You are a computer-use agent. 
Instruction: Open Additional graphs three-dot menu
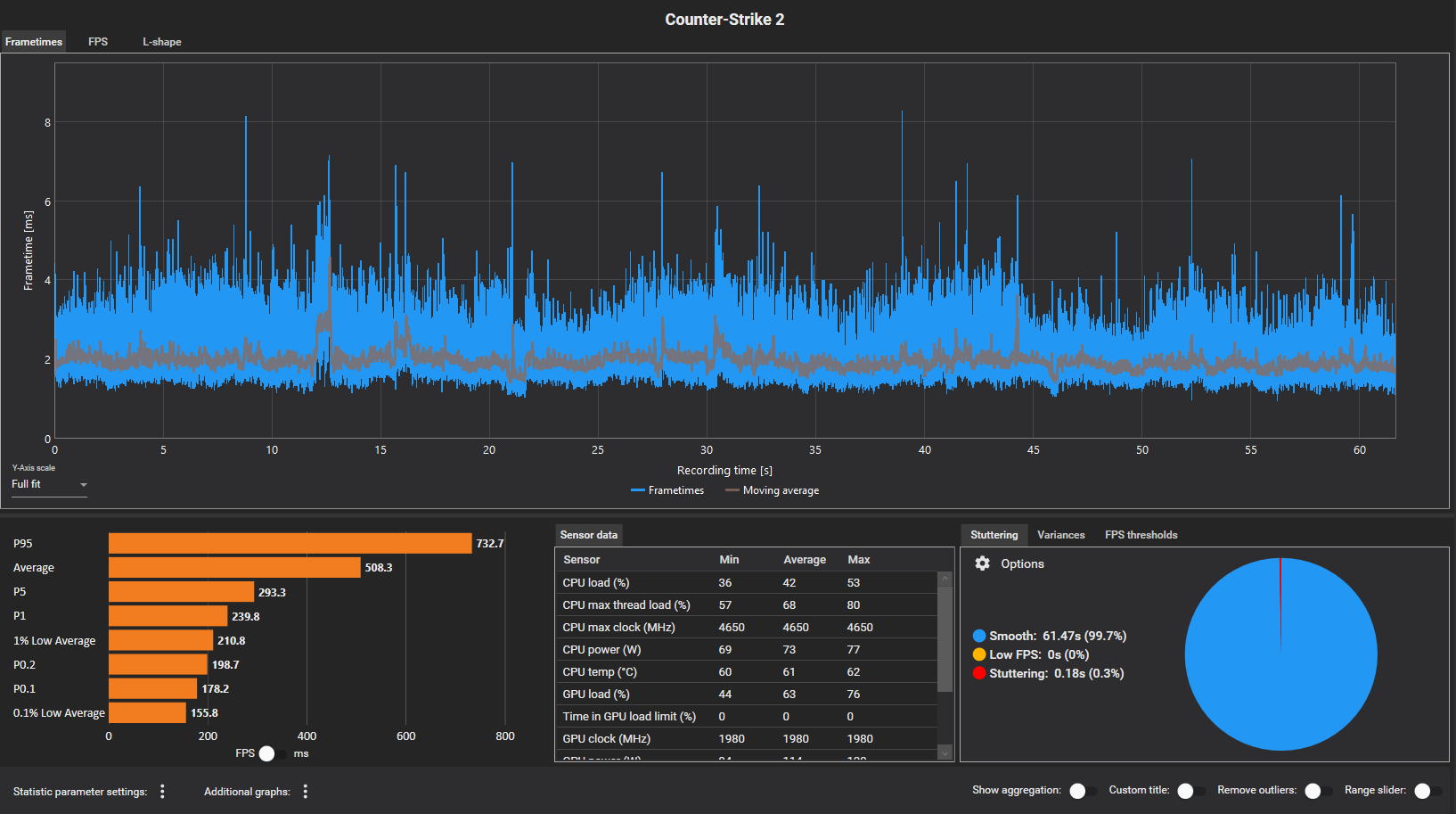[306, 792]
